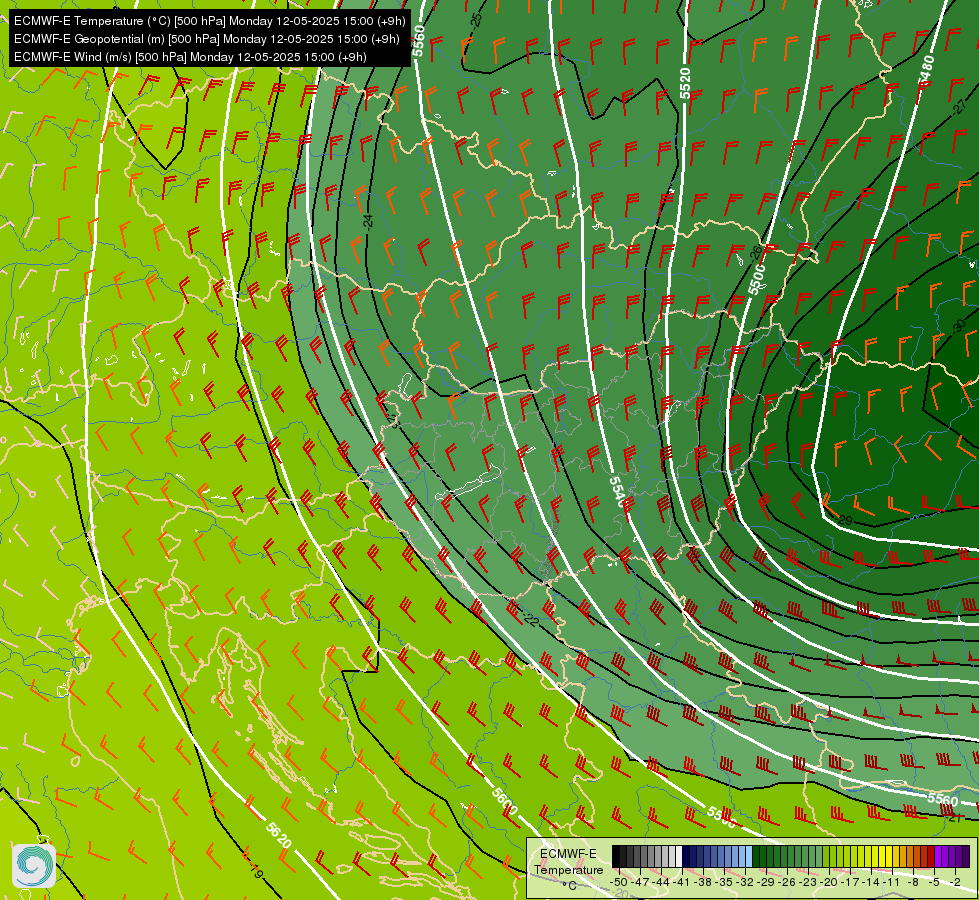Screen dimensions: 979x900
Task: Click the legend scale value -20
Action: [829, 882]
